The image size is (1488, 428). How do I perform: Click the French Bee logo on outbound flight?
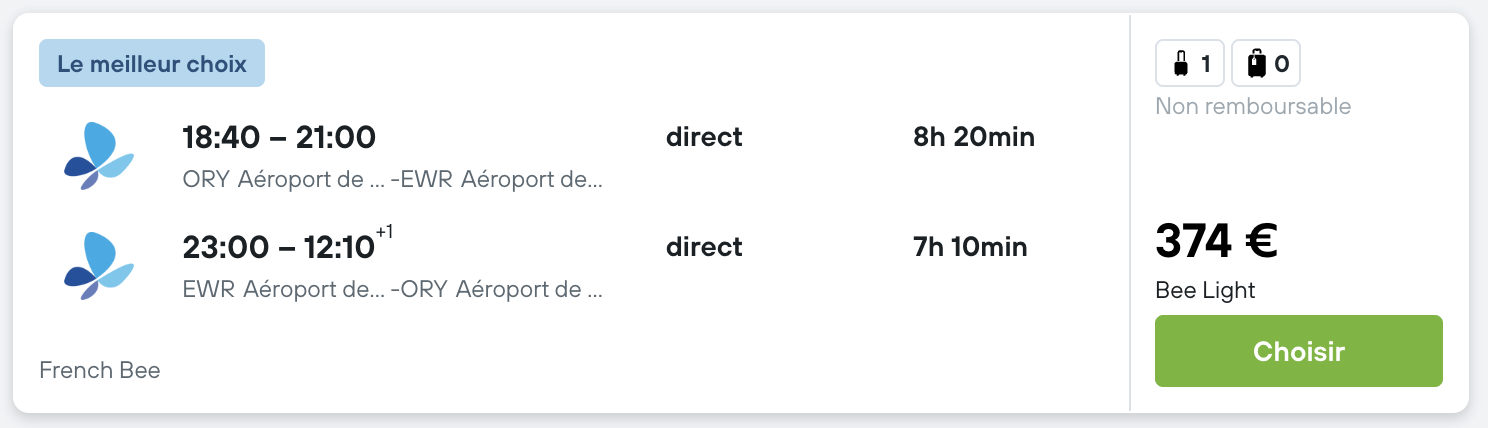pos(99,156)
